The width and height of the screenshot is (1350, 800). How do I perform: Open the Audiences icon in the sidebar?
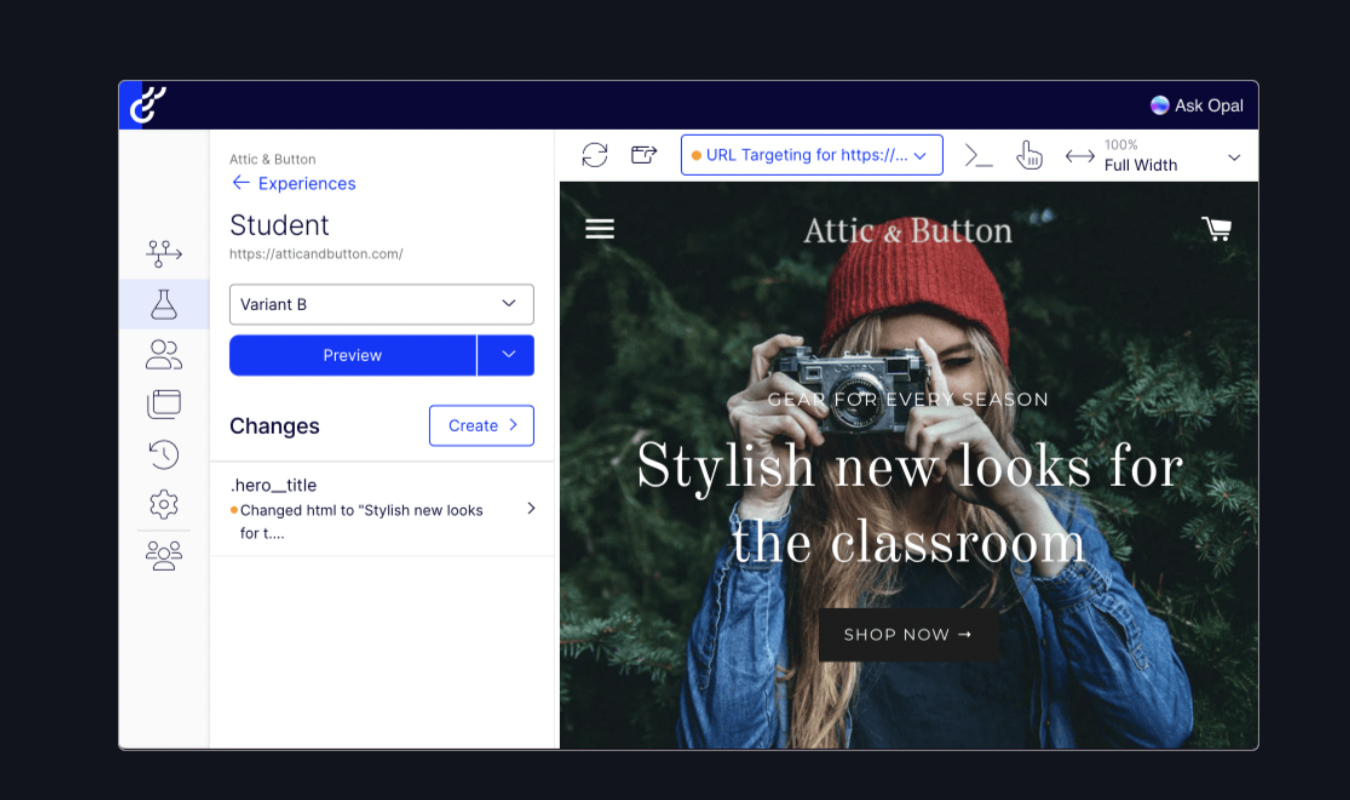164,354
